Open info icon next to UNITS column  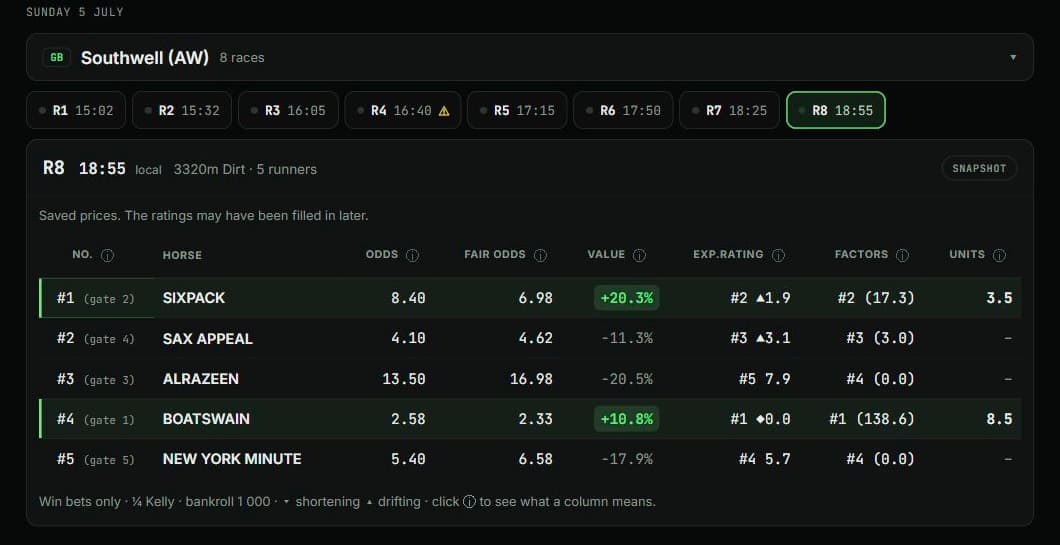point(1000,256)
